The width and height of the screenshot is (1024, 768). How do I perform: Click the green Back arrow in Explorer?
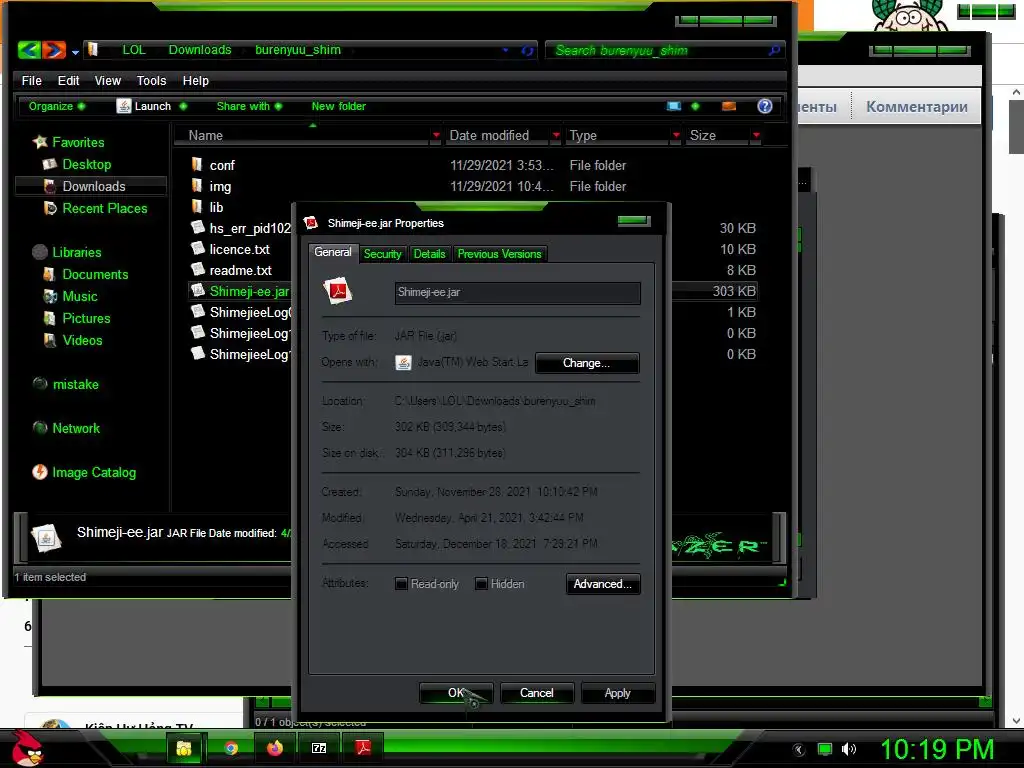tap(29, 50)
